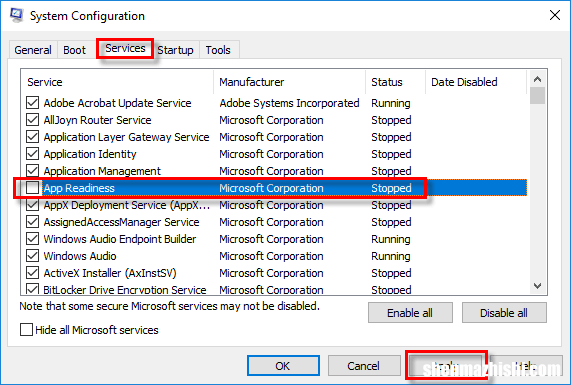This screenshot has height=385, width=571.
Task: Open the Boot tab
Action: 74,50
